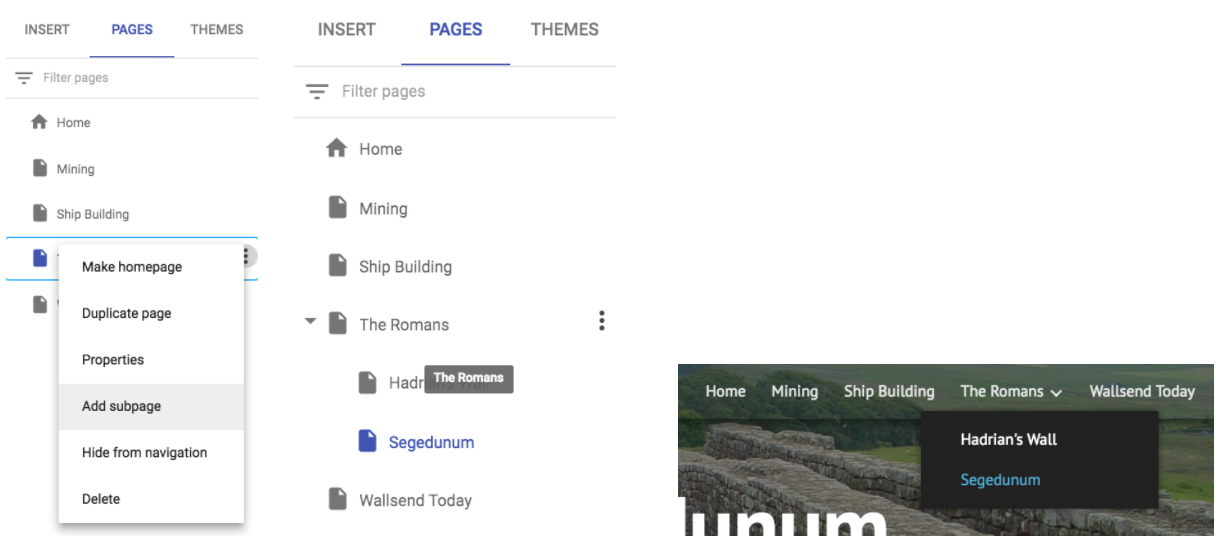Image resolution: width=1220 pixels, height=540 pixels.
Task: Collapse The Romans page tree arrow
Action: pyautogui.click(x=310, y=322)
